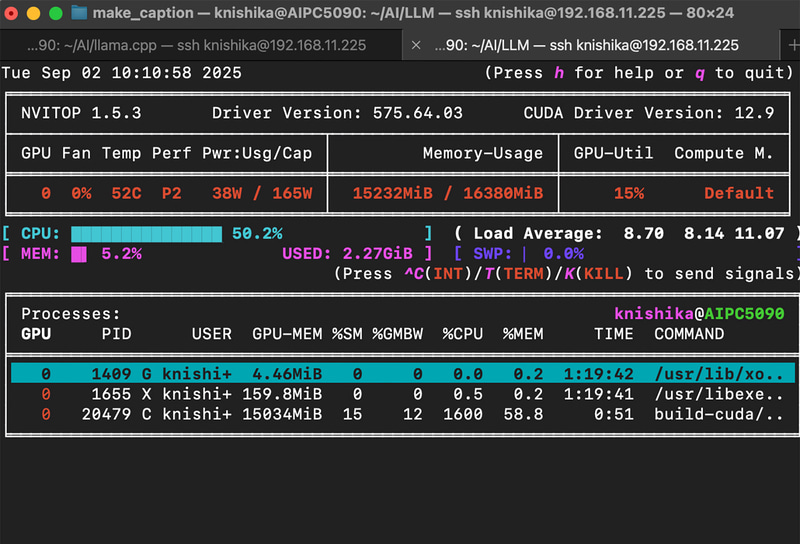Viewport: 800px width, 544px height.
Task: Click the 52C temperature value
Action: coord(126,193)
